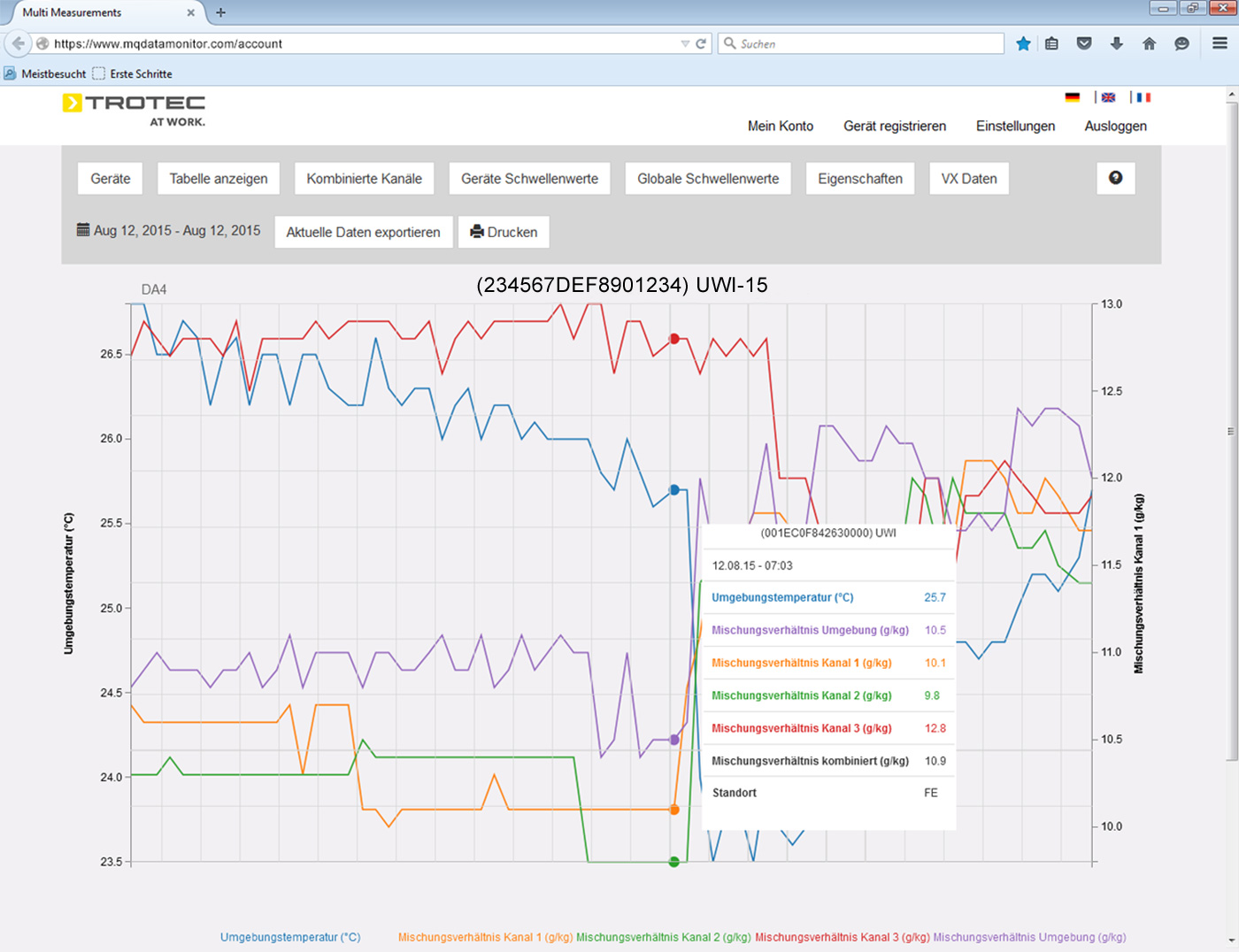Viewport: 1239px width, 952px height.
Task: Open the chat smiley icon in toolbar
Action: tap(1181, 43)
